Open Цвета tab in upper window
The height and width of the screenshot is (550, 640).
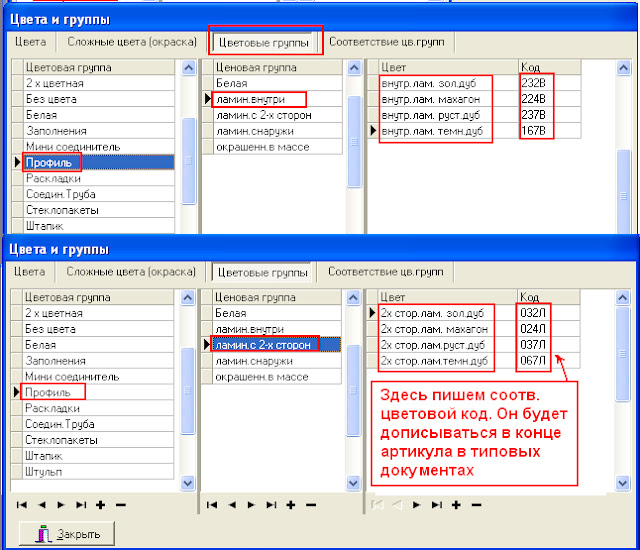point(30,42)
